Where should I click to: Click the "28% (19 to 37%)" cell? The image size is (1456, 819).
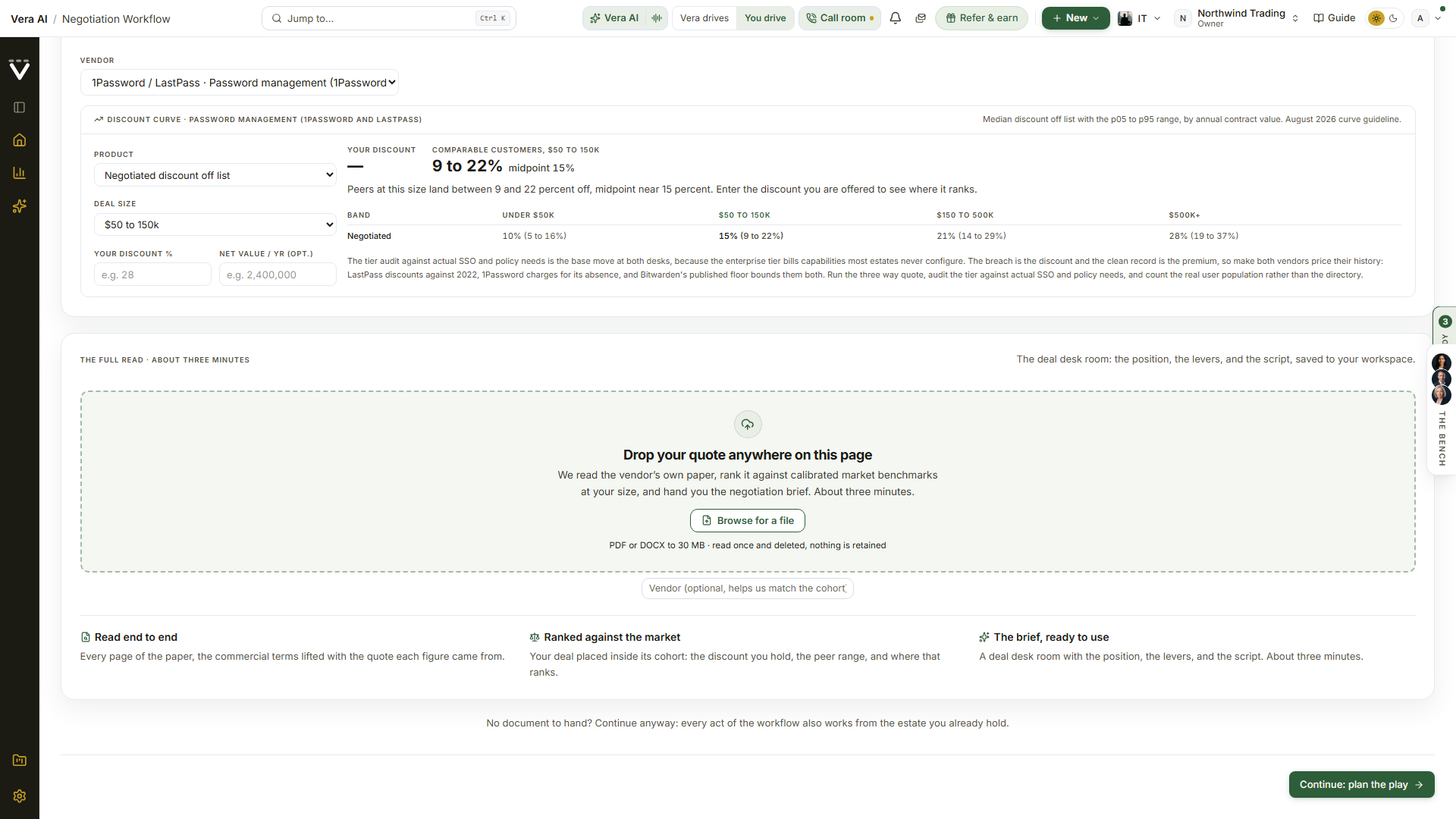1204,237
